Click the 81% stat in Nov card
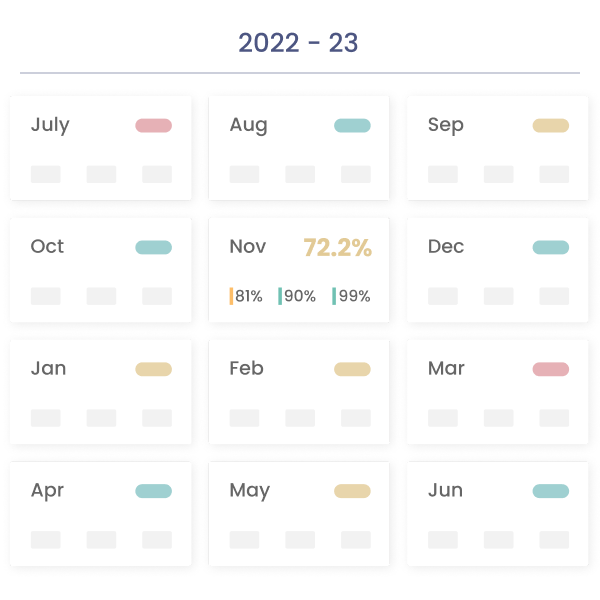 247,296
